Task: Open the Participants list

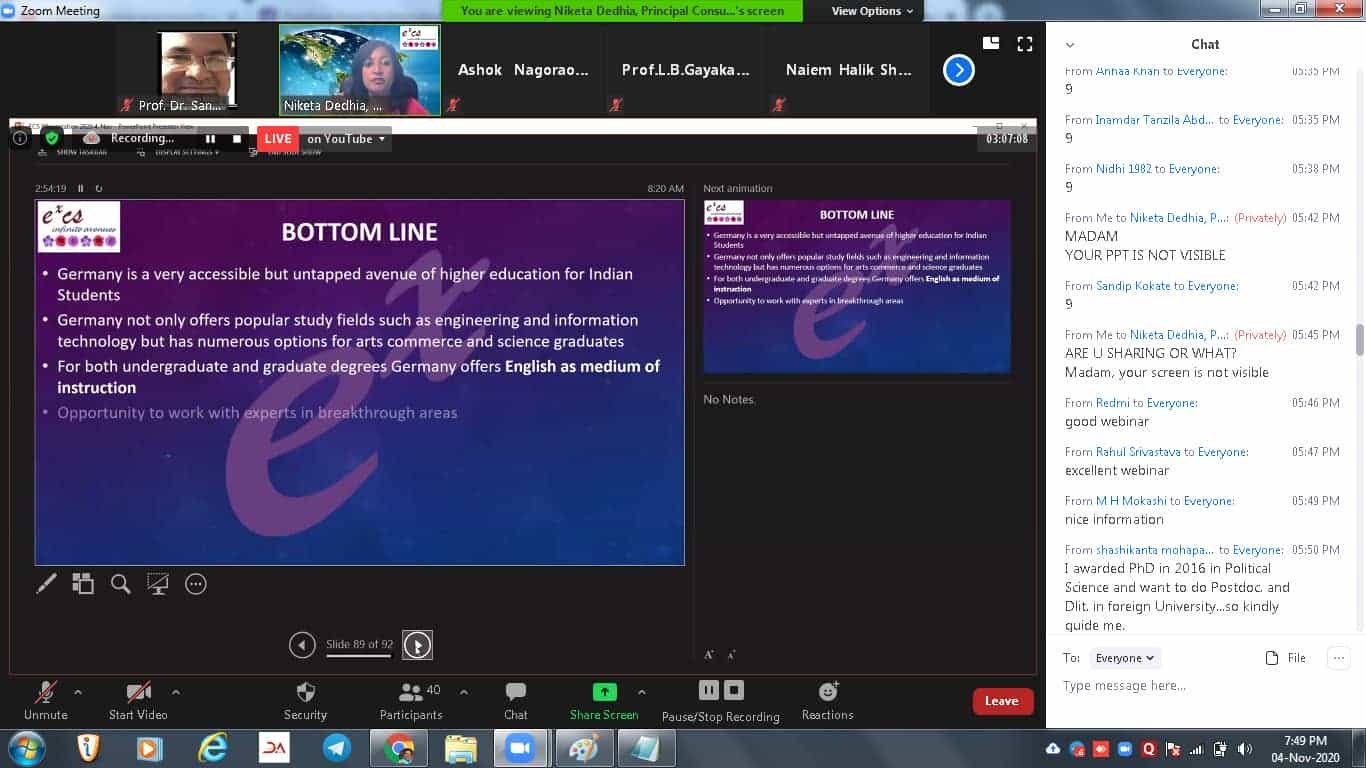Action: [411, 700]
